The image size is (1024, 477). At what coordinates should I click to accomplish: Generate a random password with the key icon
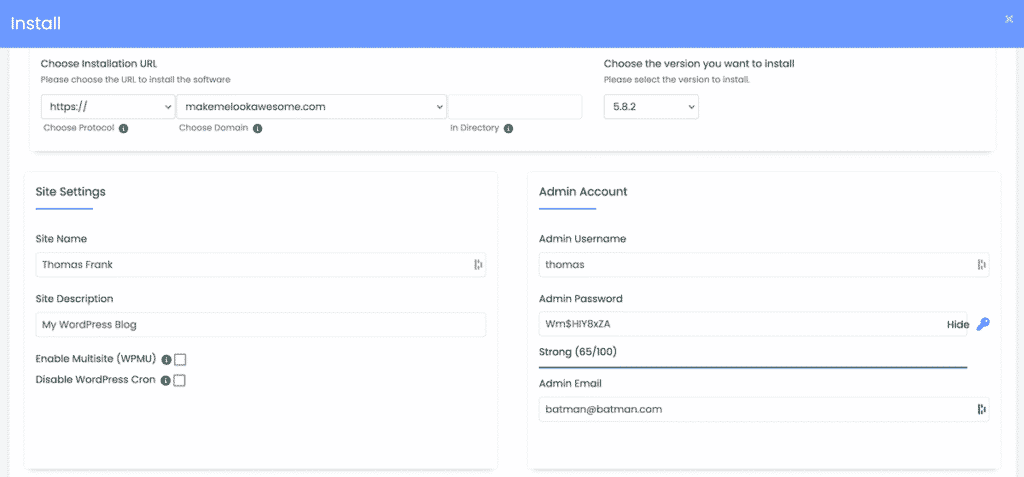(983, 324)
